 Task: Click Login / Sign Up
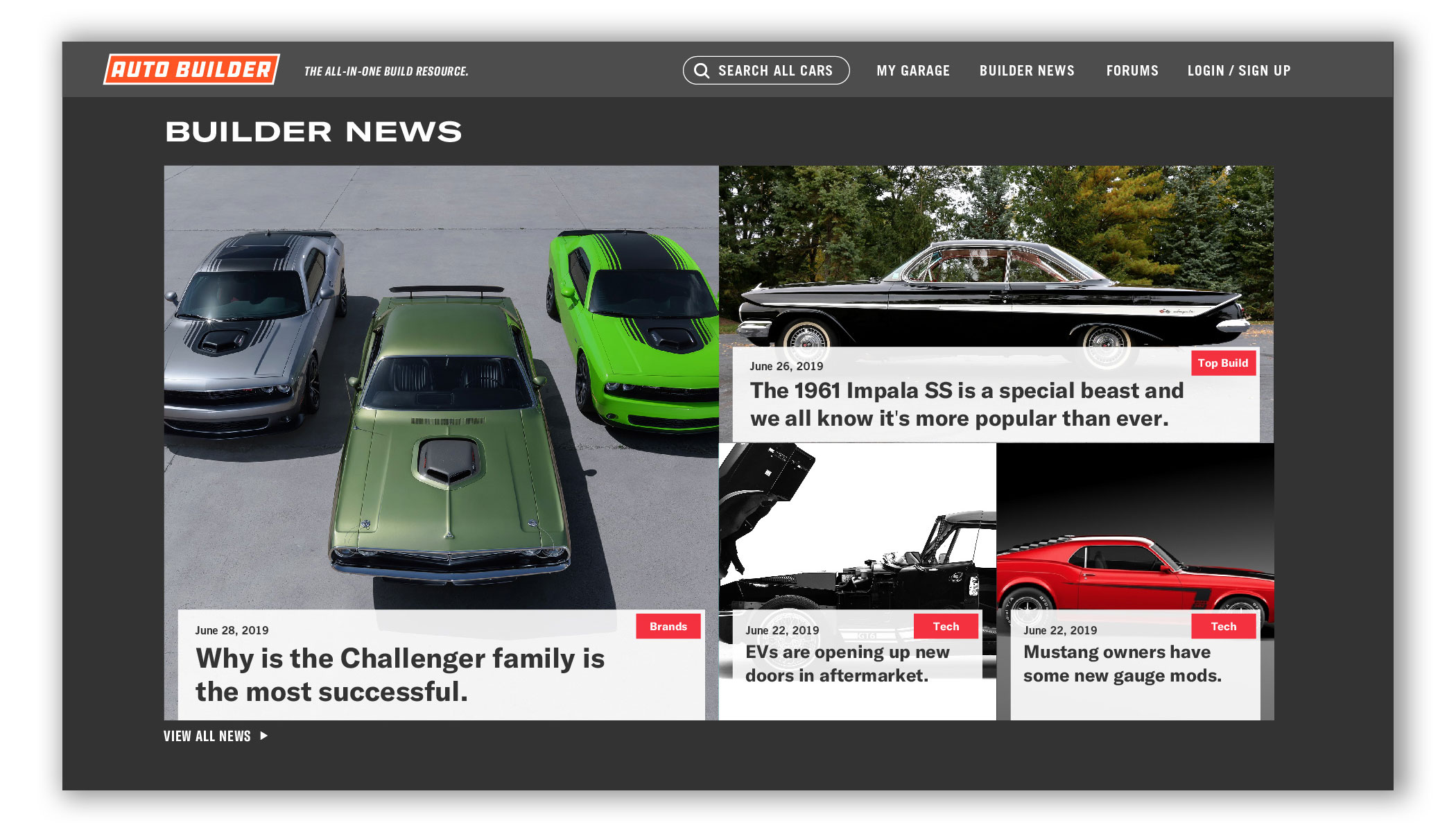[1238, 71]
